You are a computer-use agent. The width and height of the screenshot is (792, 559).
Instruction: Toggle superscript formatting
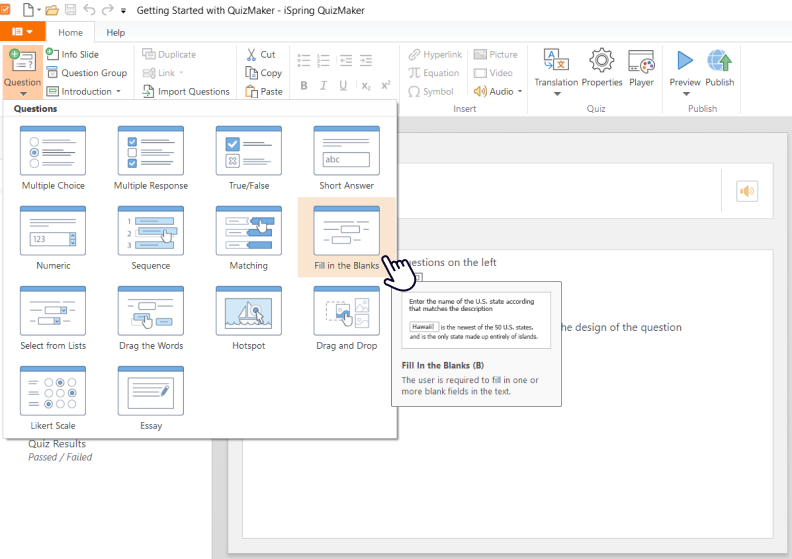tap(385, 85)
